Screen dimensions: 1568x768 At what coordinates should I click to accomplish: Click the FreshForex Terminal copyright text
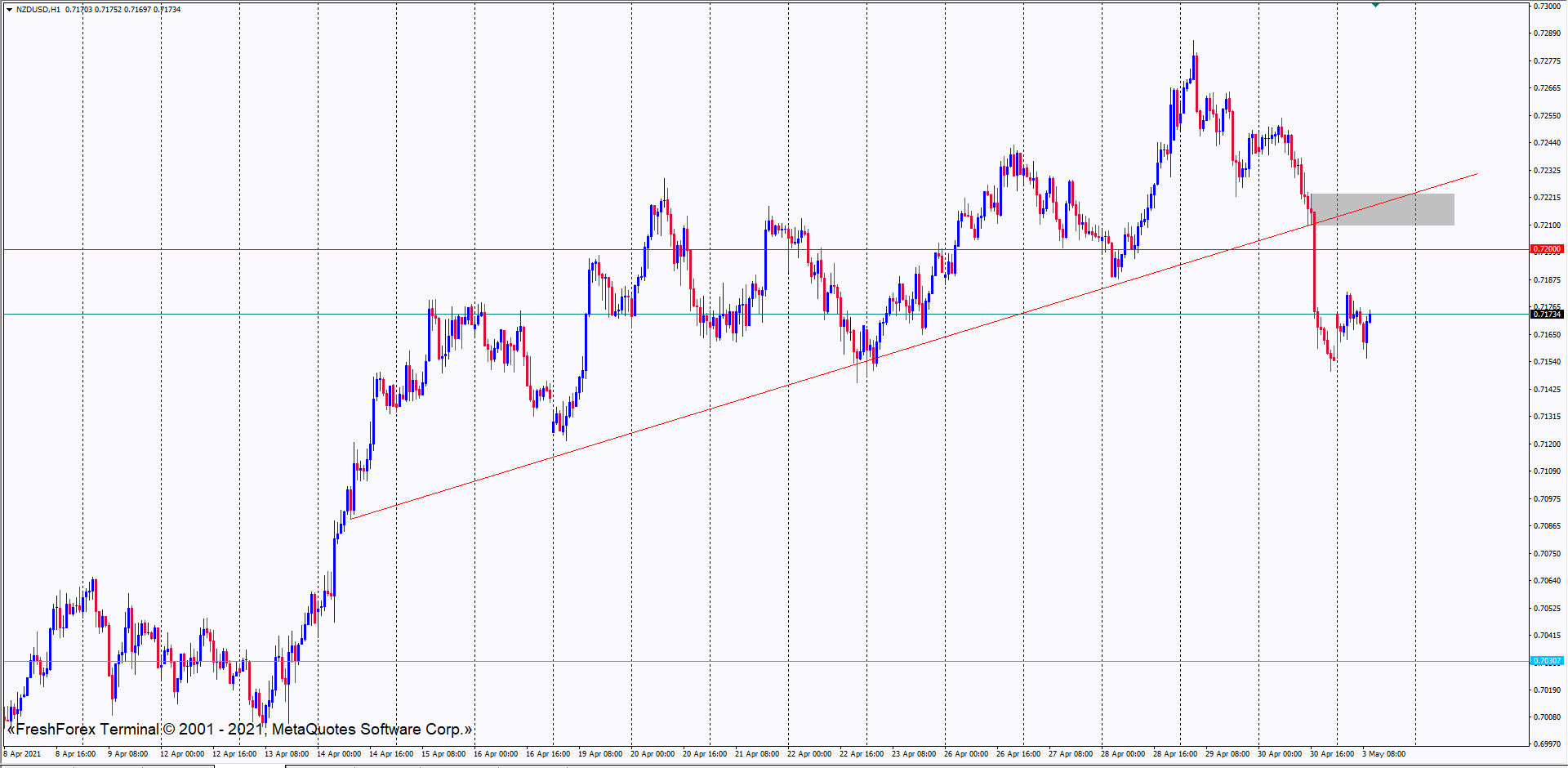tap(239, 729)
